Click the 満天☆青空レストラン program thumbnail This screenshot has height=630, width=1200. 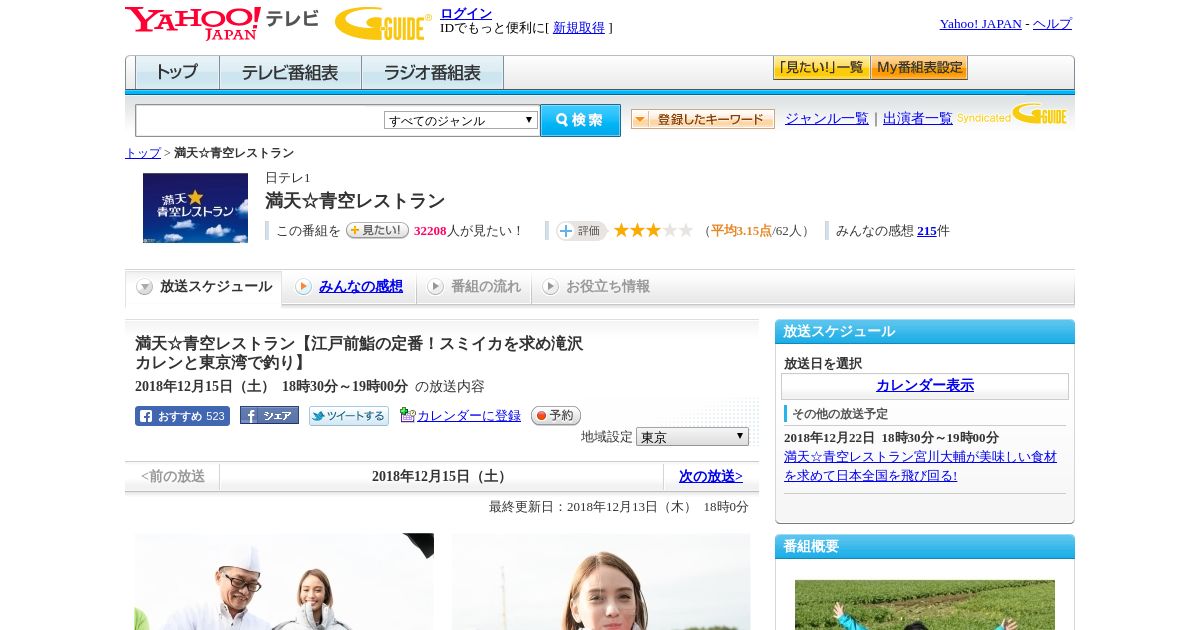tap(195, 208)
